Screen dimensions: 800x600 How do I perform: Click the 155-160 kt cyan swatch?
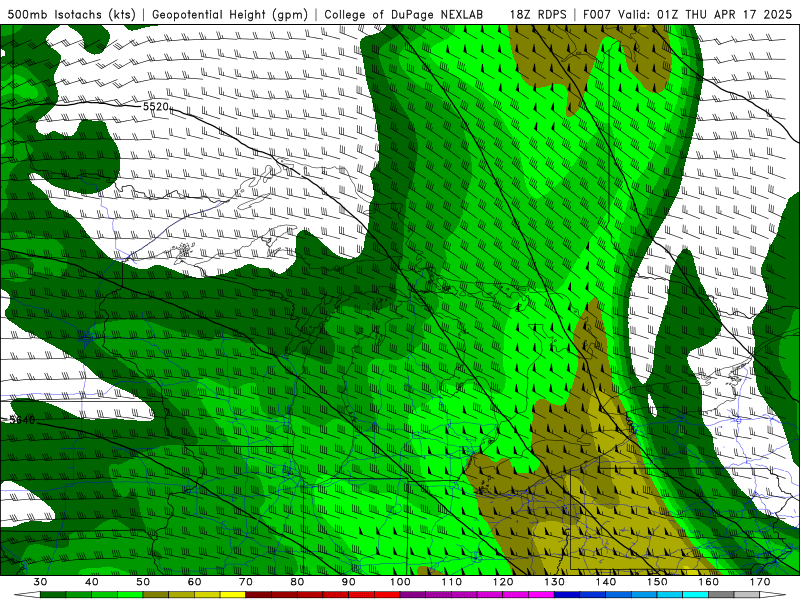(695, 595)
